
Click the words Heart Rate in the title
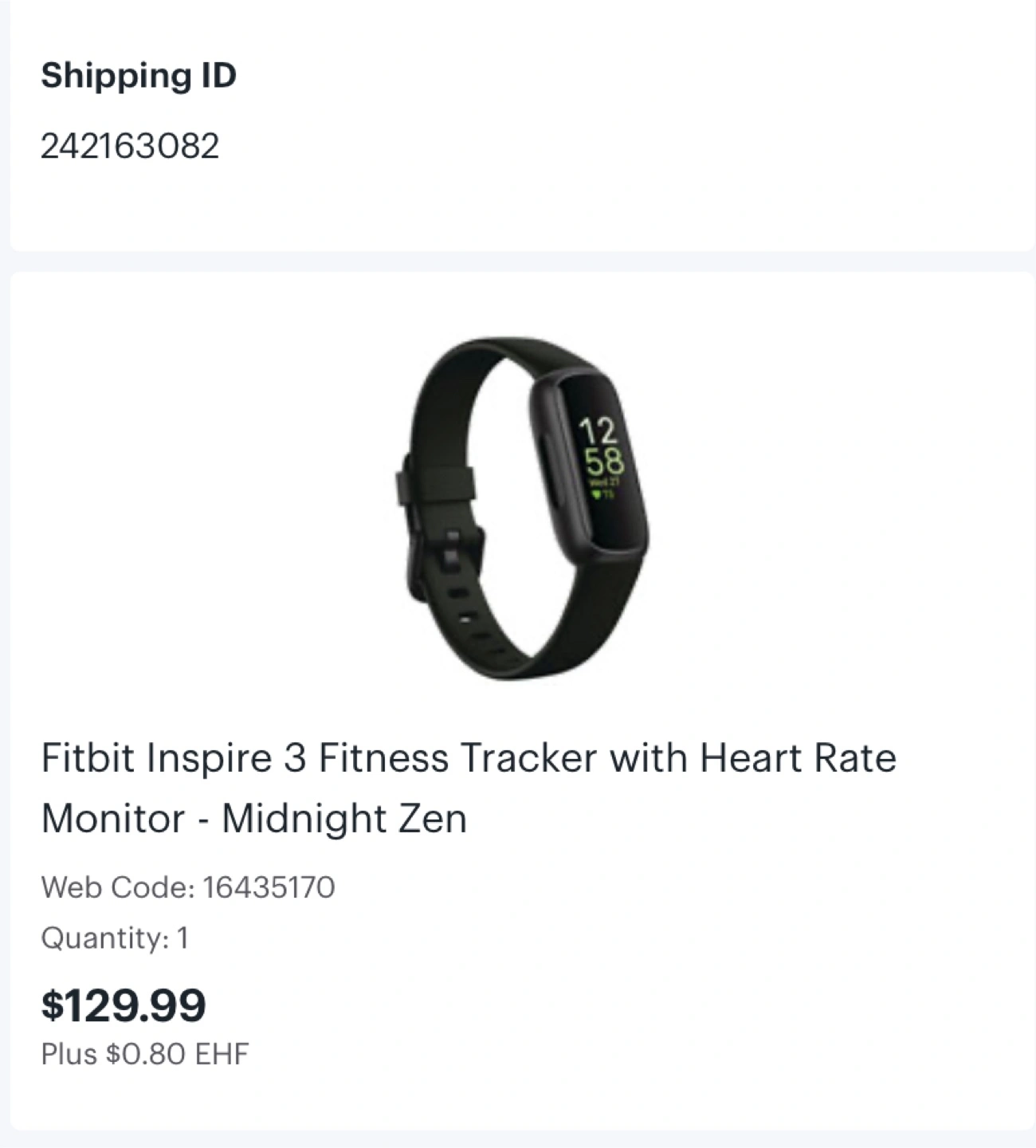pos(798,757)
